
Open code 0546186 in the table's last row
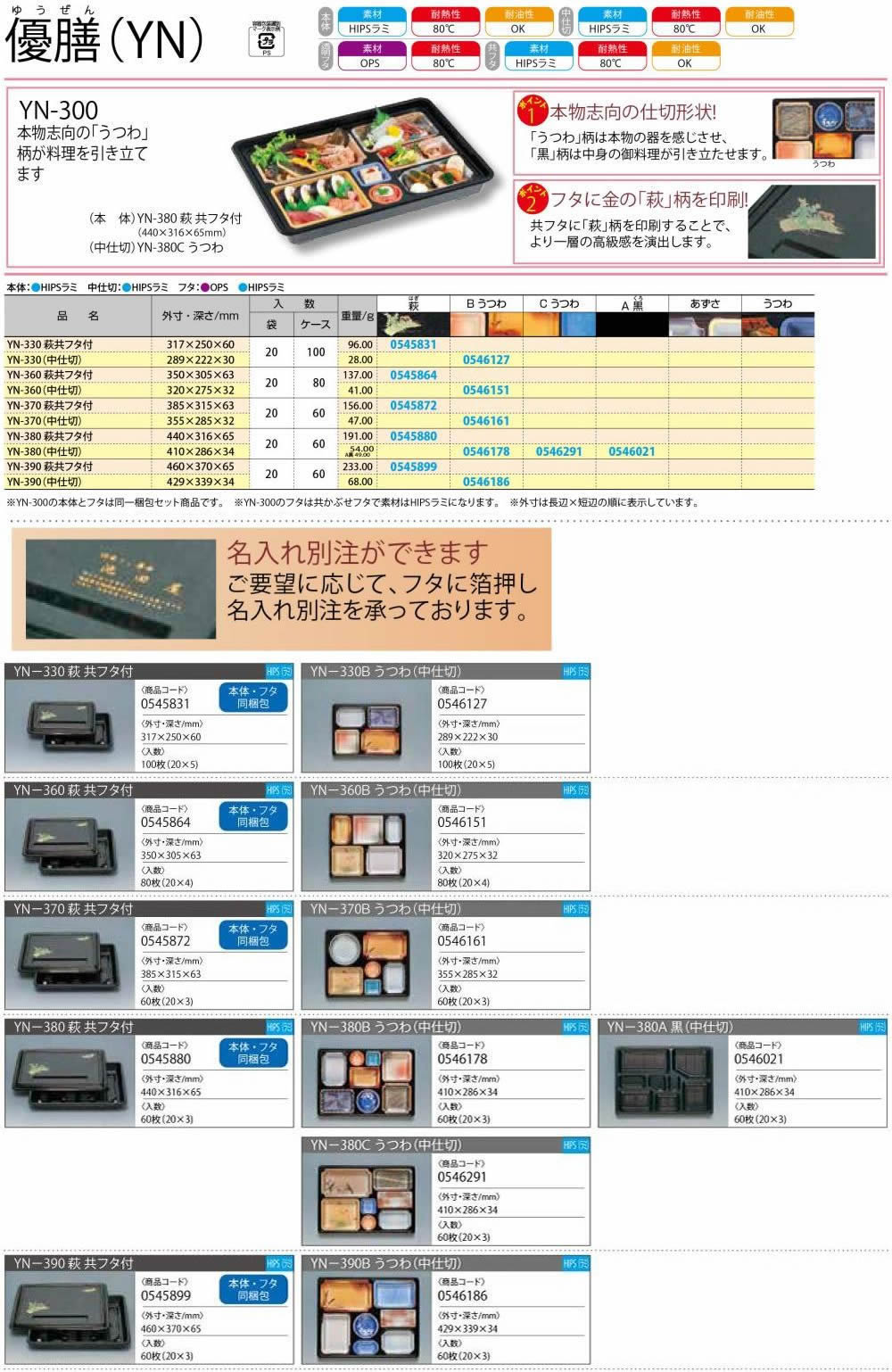point(486,482)
